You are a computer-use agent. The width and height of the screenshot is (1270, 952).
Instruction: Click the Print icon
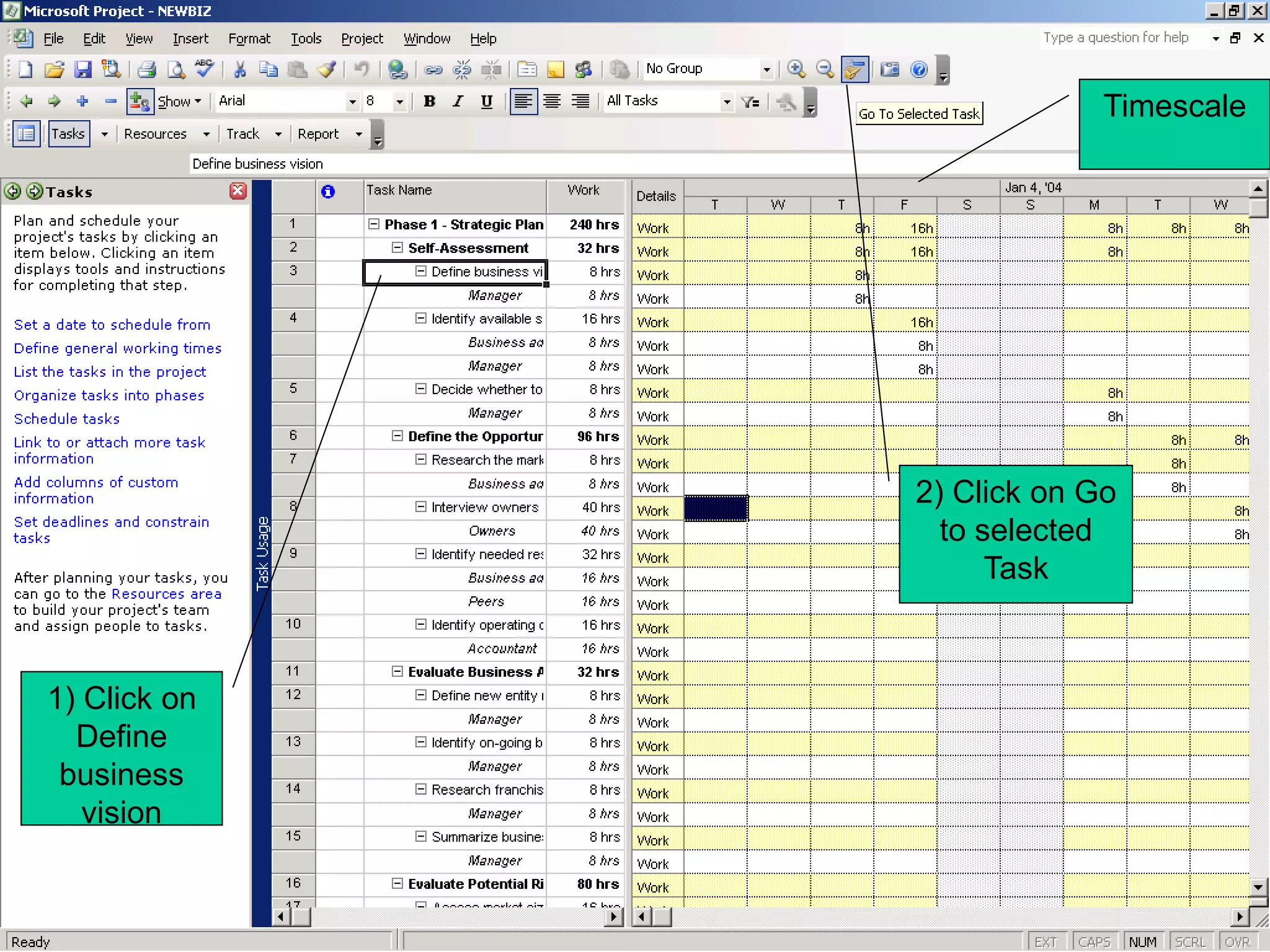pos(147,69)
